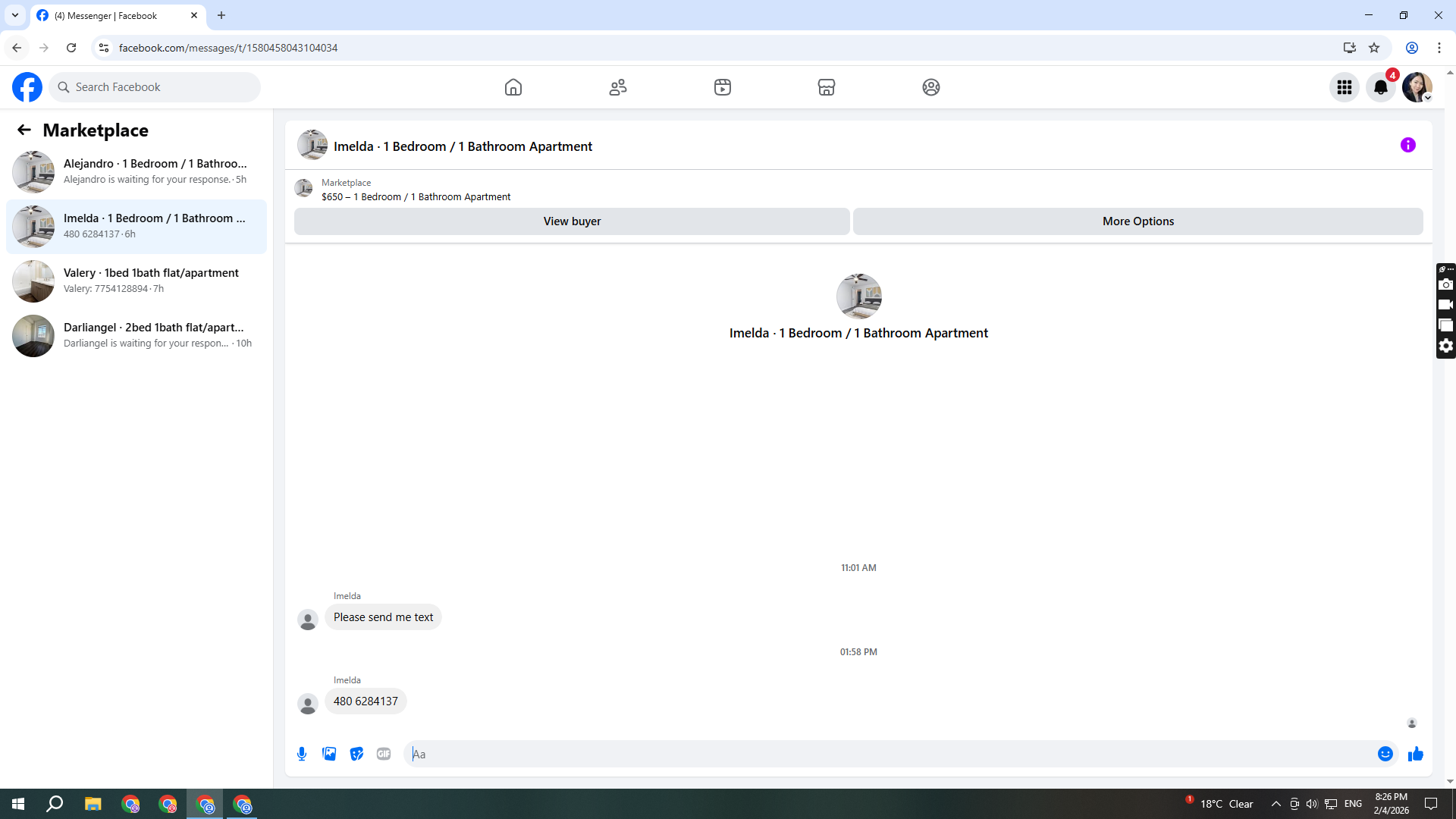The image size is (1456, 819).
Task: Open the Chrome tab search dropdown
Action: tap(14, 15)
